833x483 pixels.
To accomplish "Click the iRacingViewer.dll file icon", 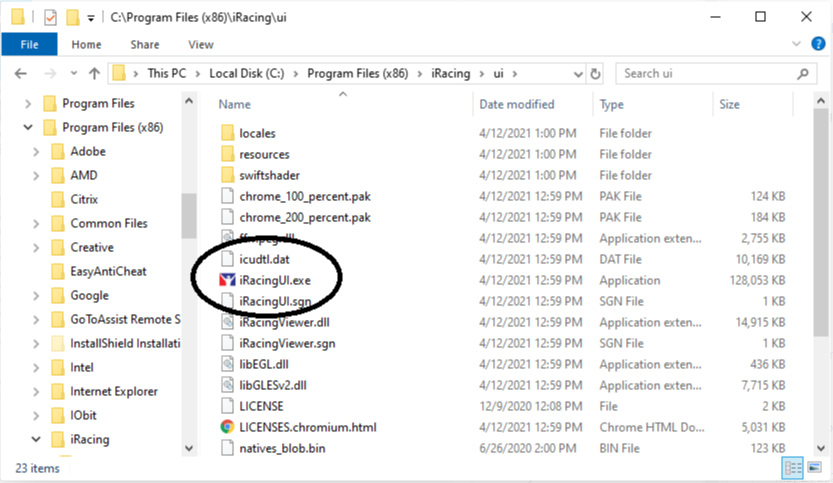I will pyautogui.click(x=227, y=322).
